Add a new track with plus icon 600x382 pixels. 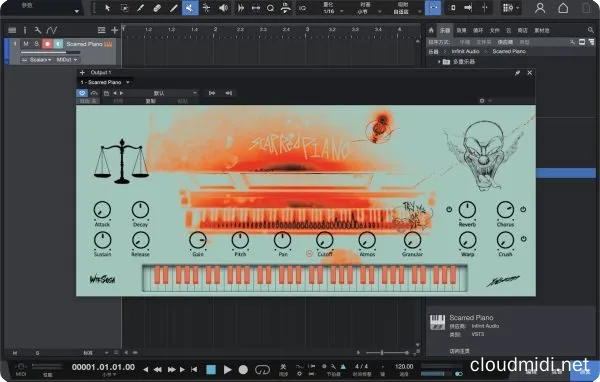[x=114, y=30]
